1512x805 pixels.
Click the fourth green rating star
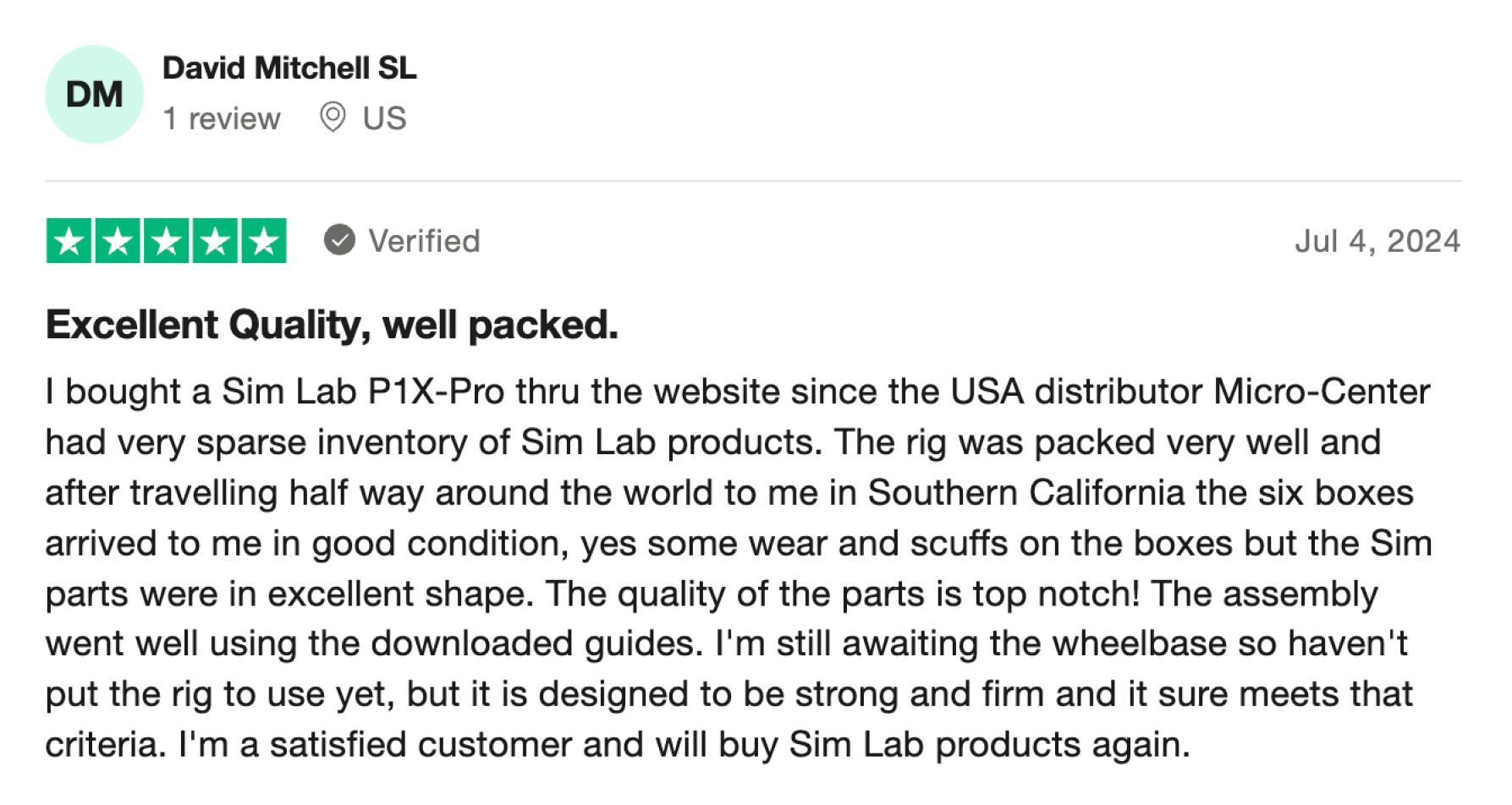[x=215, y=241]
